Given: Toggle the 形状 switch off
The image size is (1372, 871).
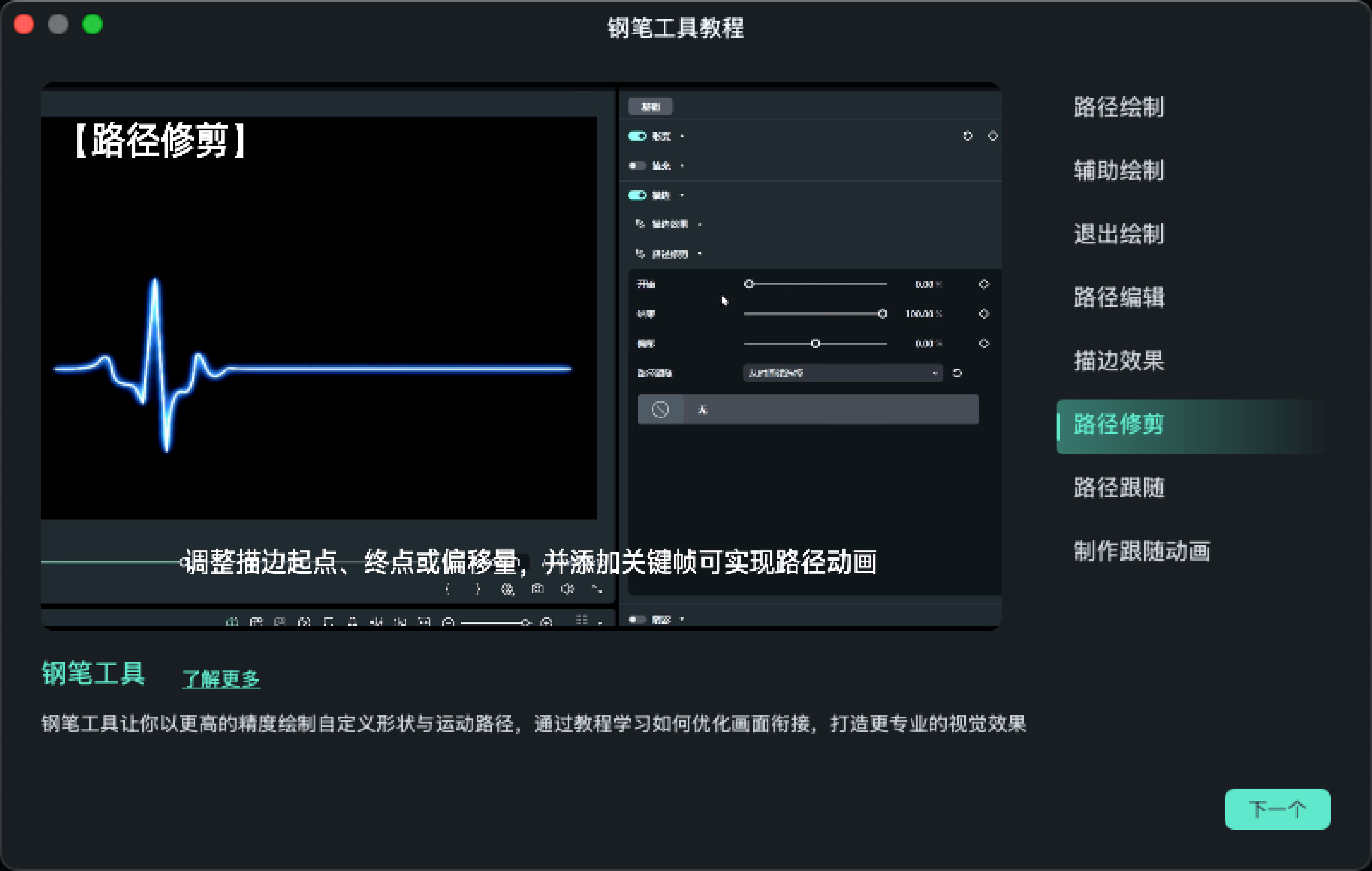Looking at the screenshot, I should pyautogui.click(x=637, y=136).
